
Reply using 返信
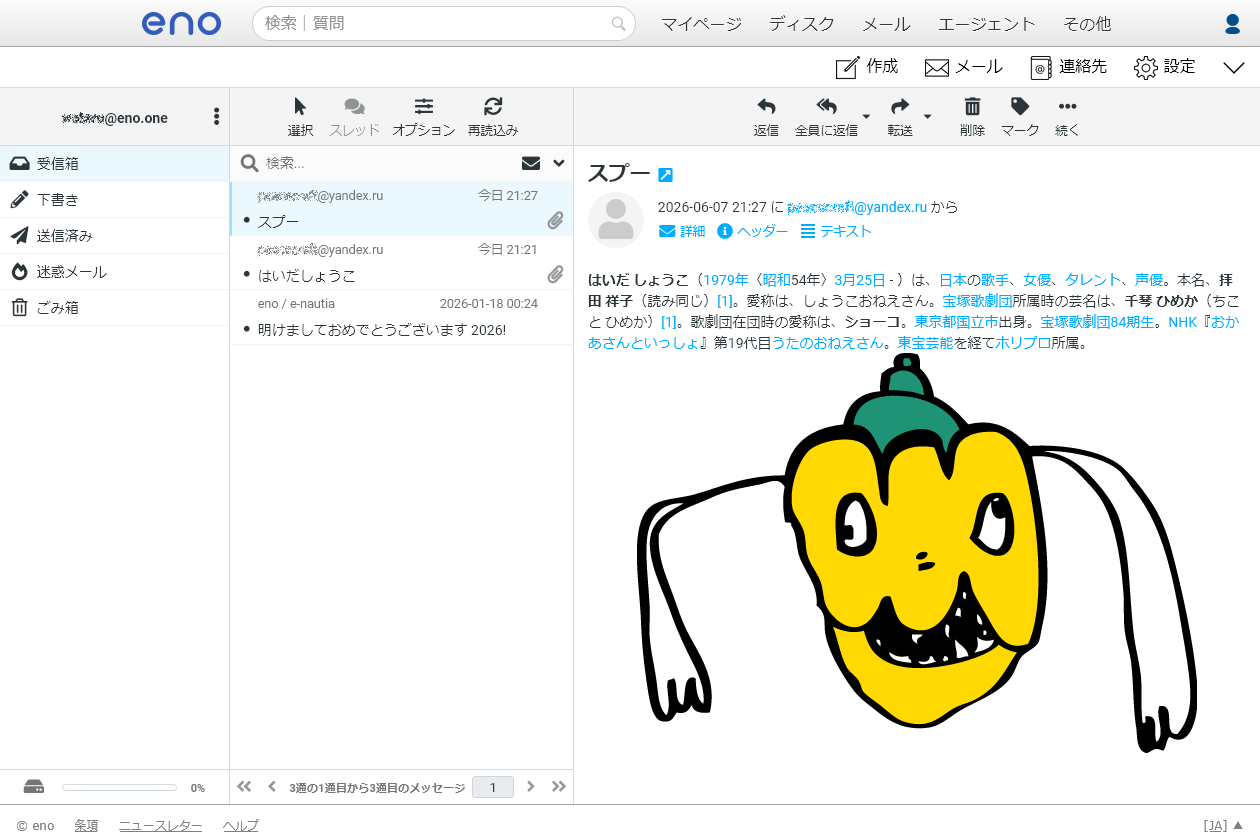point(766,117)
